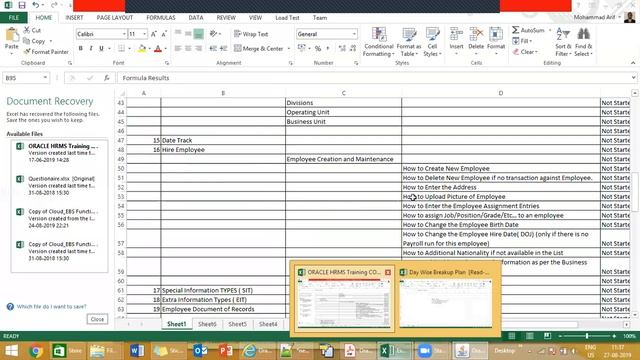Image resolution: width=640 pixels, height=360 pixels.
Task: Select recovered file ORACLE HRMS Training
Action: point(60,153)
